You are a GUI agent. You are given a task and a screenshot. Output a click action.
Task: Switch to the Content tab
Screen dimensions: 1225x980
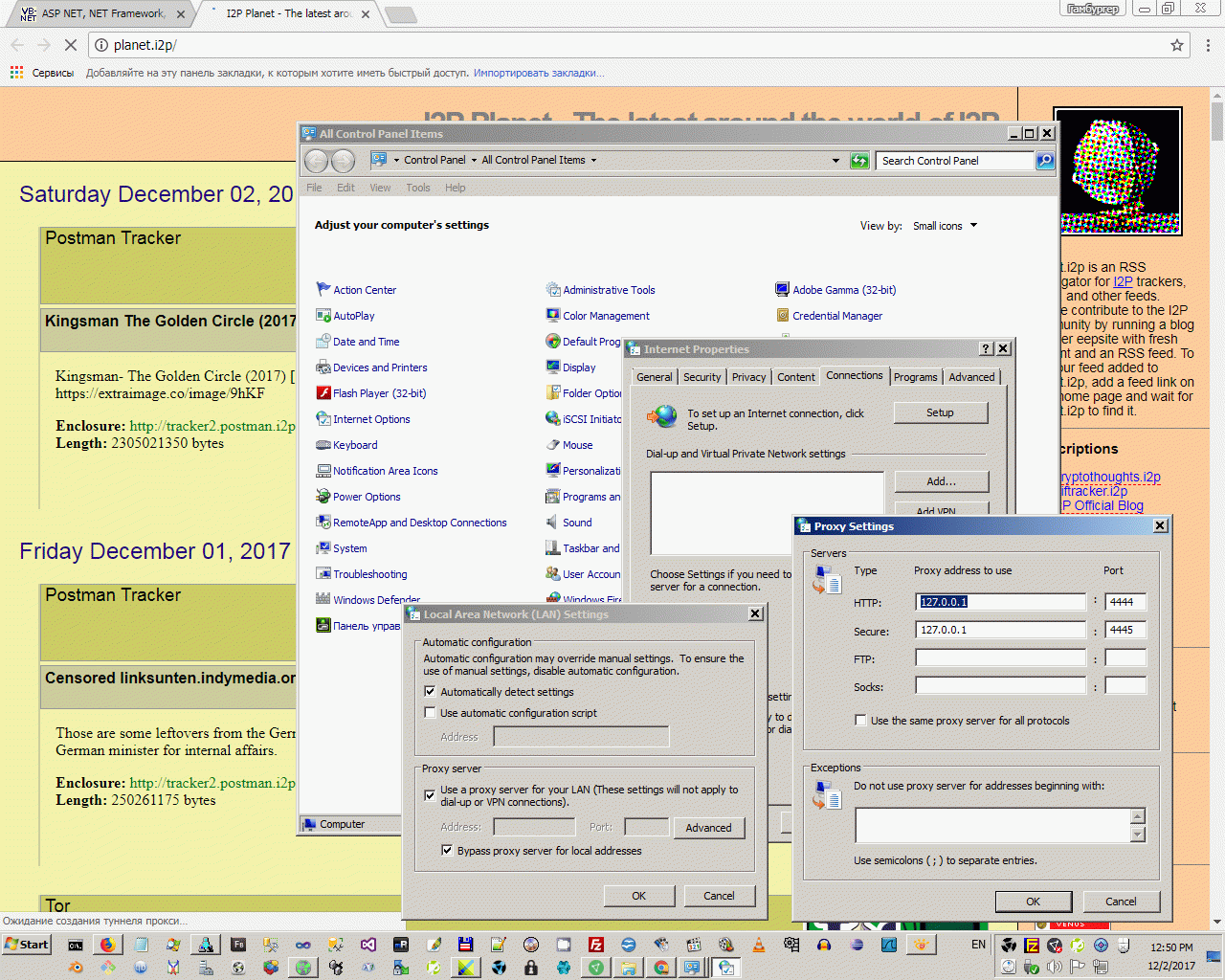796,377
